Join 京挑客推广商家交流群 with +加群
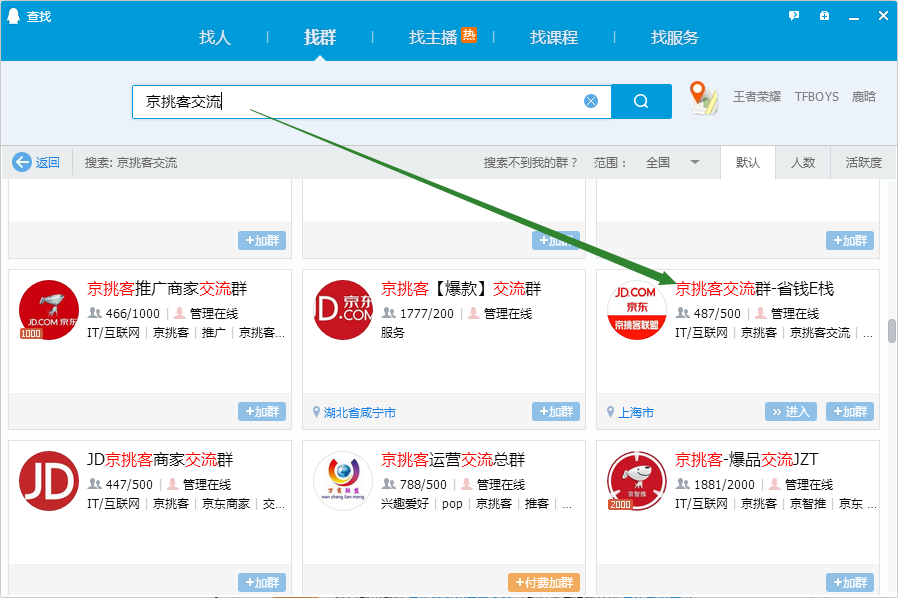Viewport: 898px width, 598px height. [262, 411]
